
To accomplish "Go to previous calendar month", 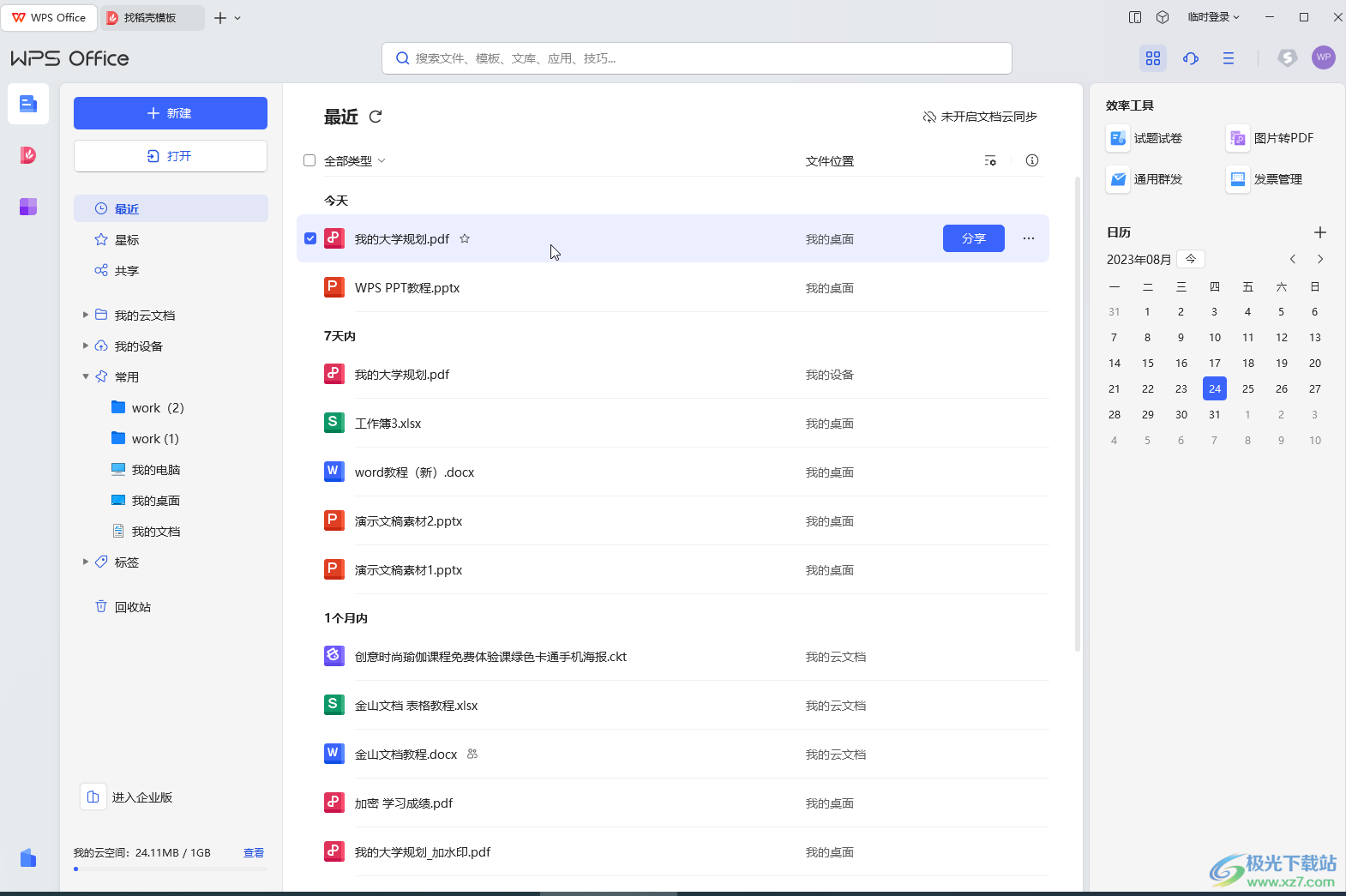I will 1293,259.
